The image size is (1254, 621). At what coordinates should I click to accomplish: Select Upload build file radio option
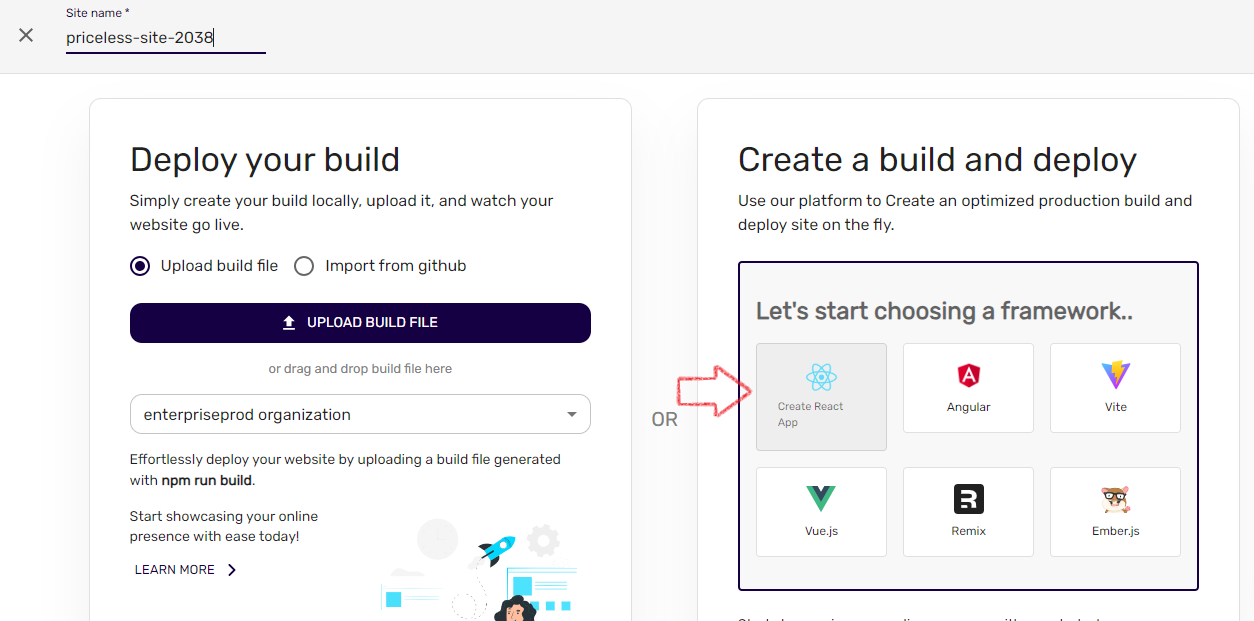click(141, 266)
